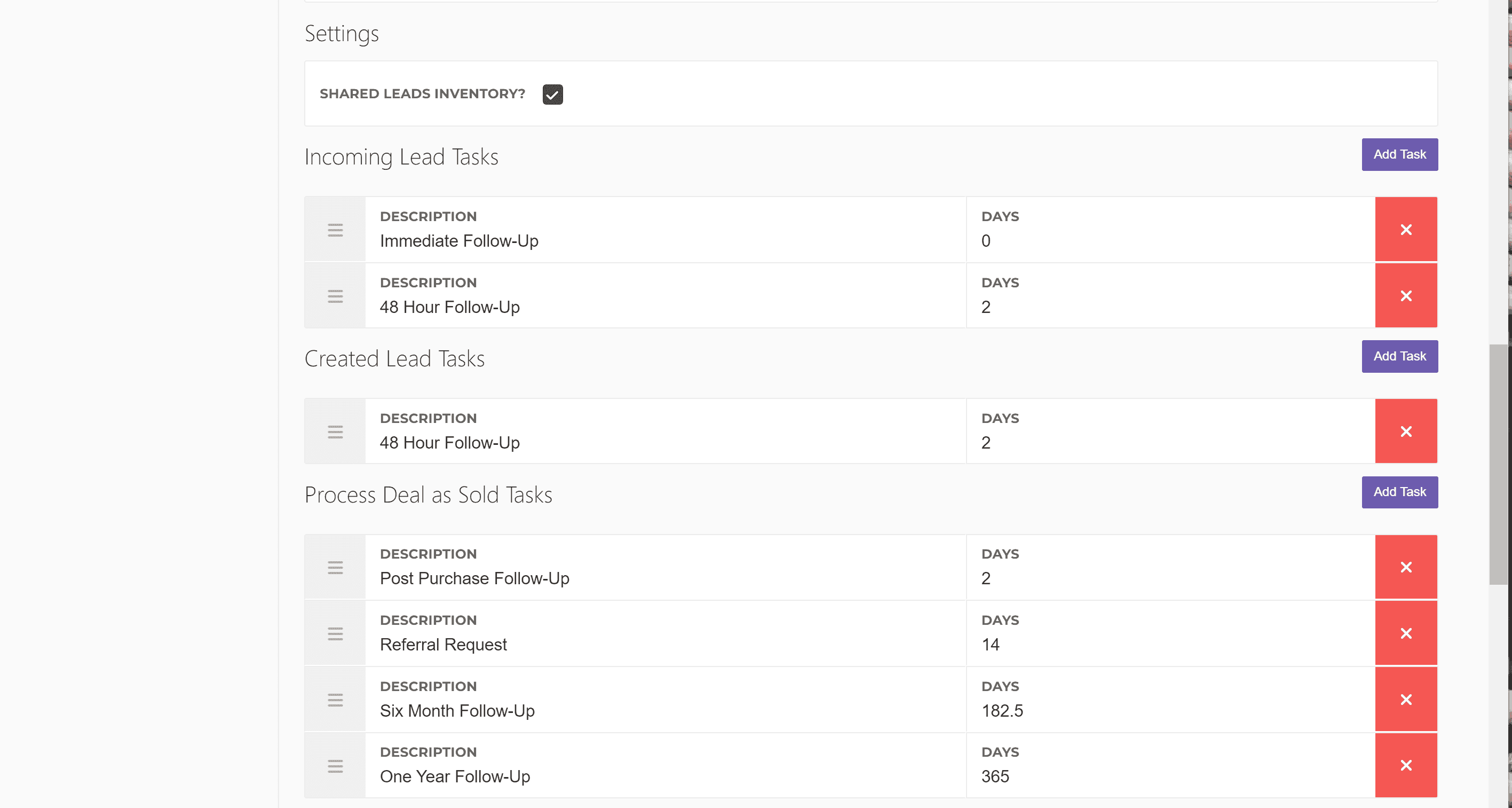Uncheck the Shared Leads Inventory checkbox
This screenshot has width=1512, height=808.
coord(552,94)
